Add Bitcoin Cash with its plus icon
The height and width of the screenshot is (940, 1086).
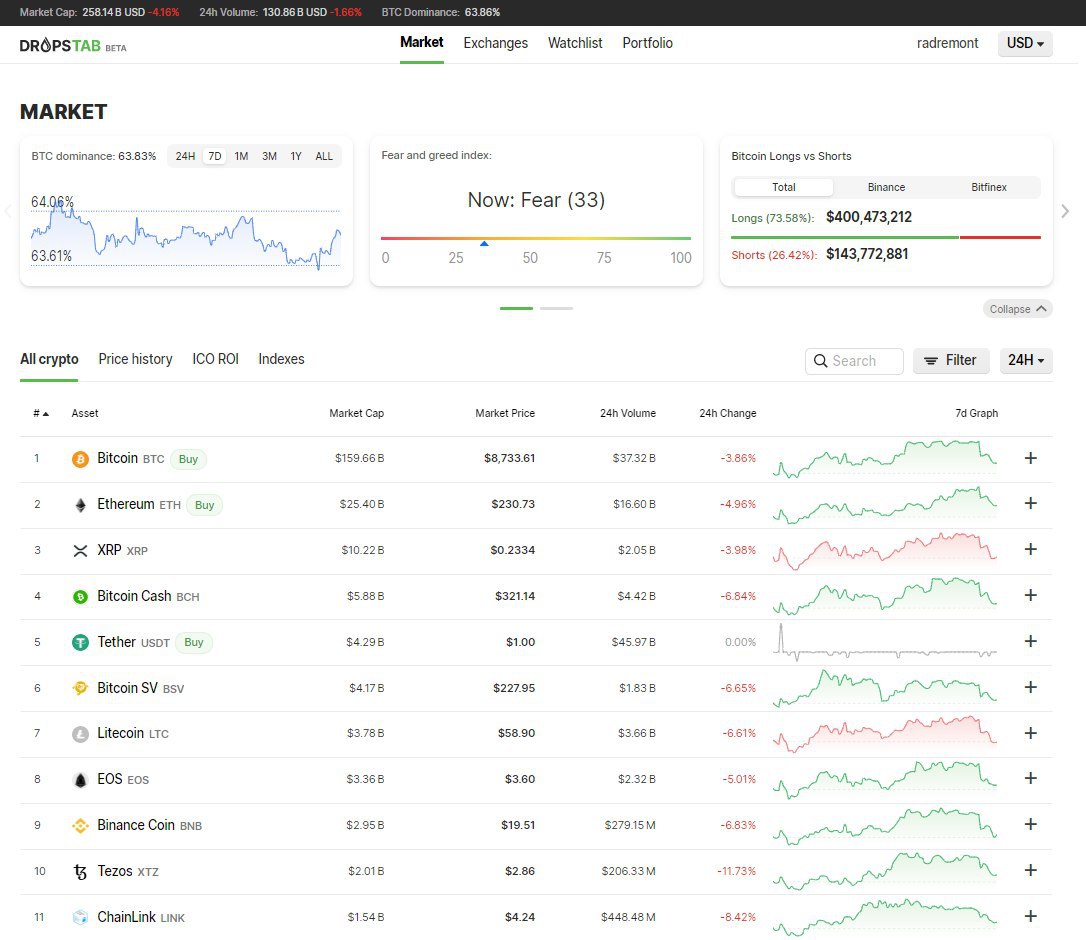[1031, 595]
